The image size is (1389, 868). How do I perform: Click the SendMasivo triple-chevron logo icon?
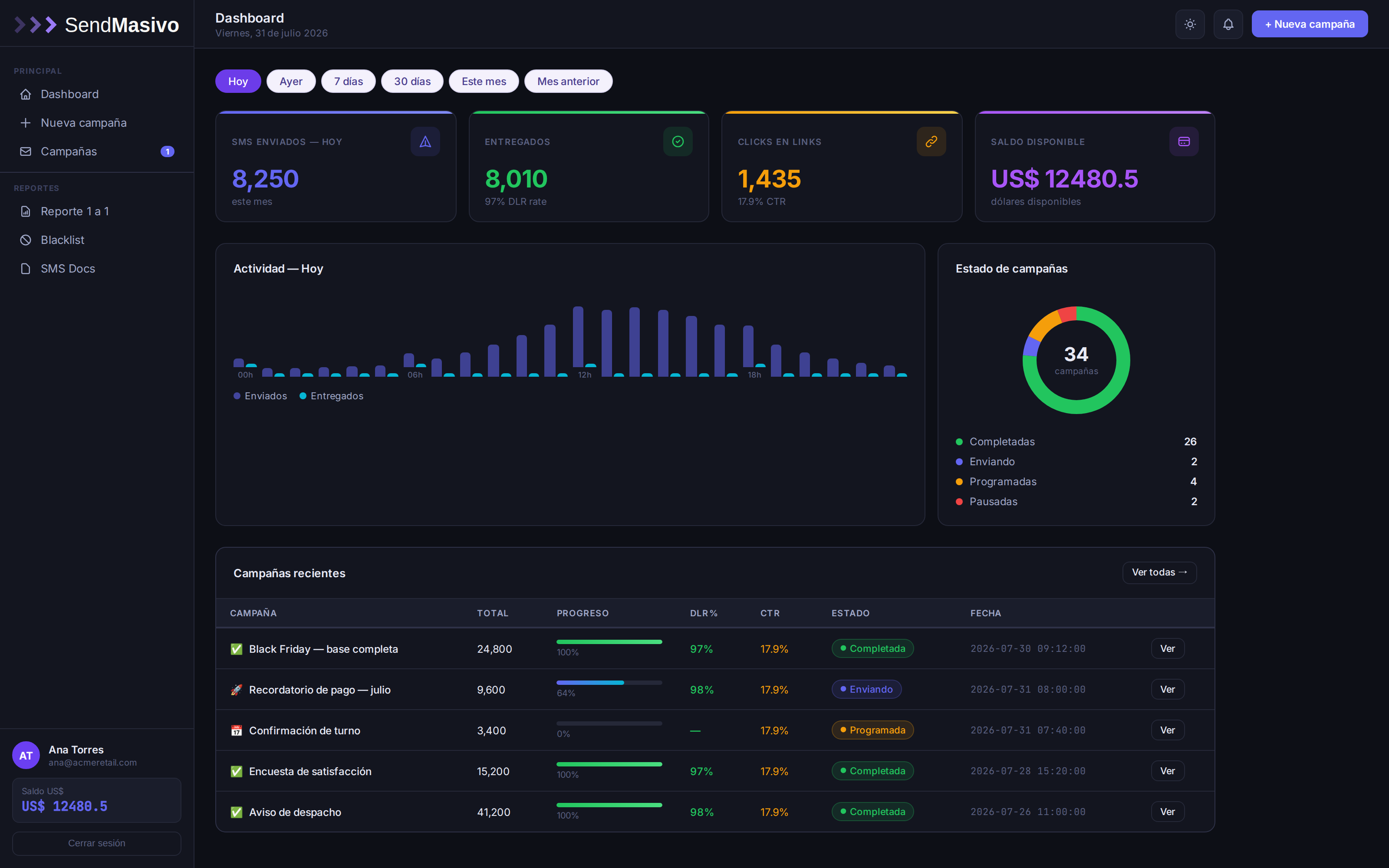pos(36,25)
